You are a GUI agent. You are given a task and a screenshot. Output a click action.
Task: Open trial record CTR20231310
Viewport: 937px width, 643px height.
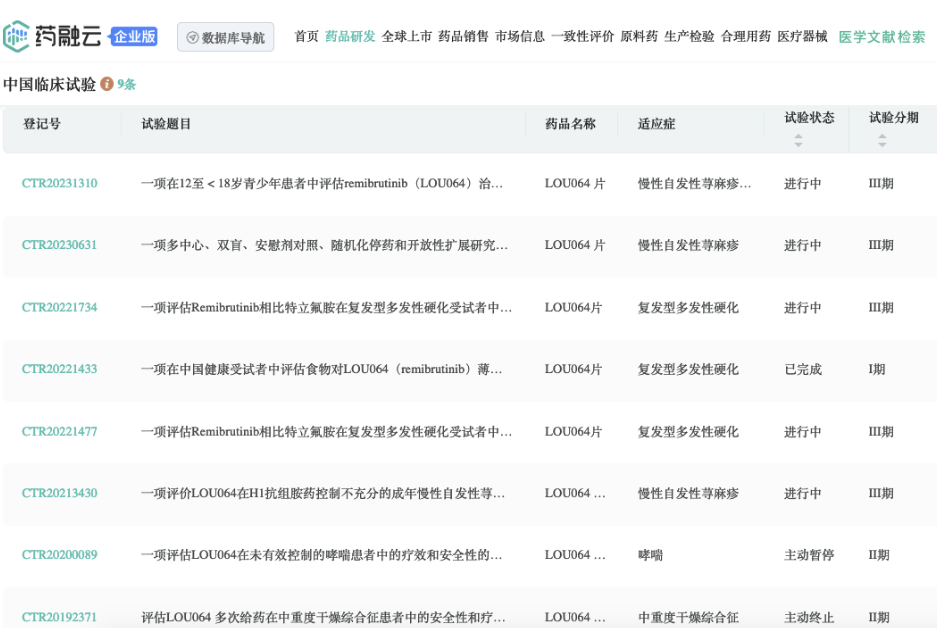coord(60,184)
